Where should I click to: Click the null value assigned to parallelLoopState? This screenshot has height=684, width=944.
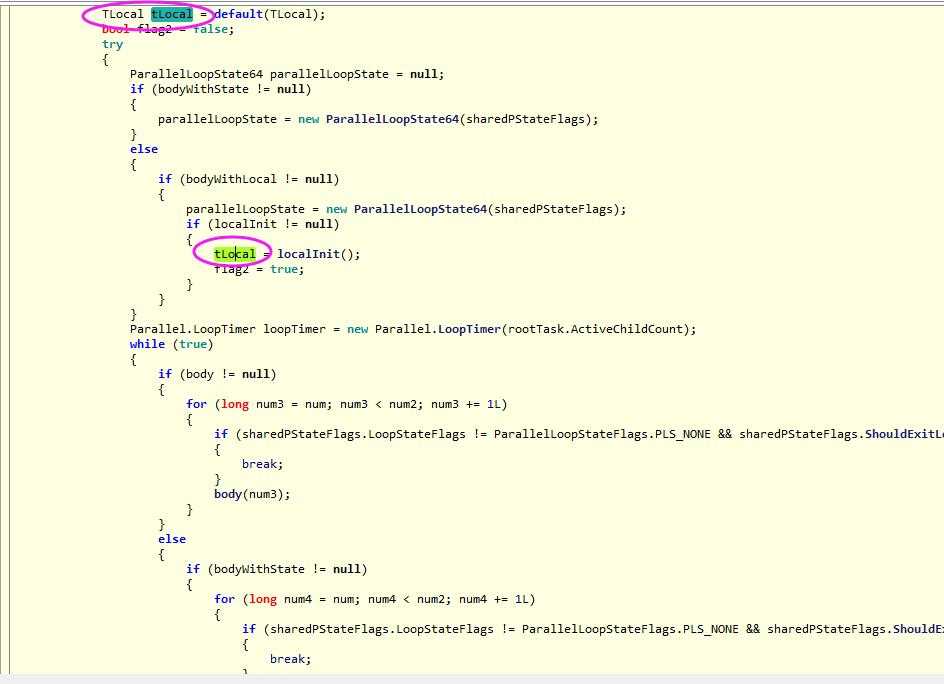pyautogui.click(x=425, y=74)
